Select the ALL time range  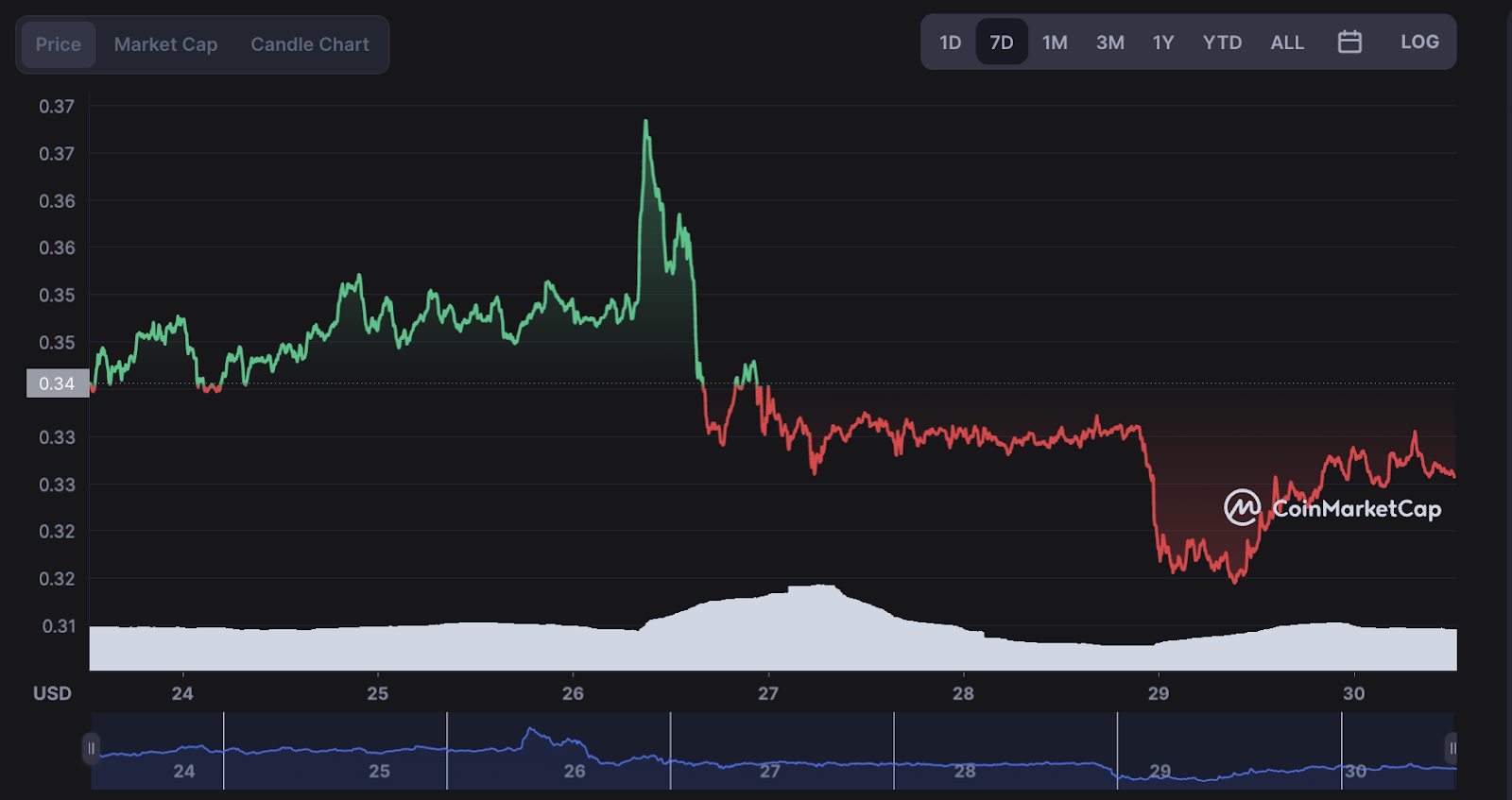point(1287,43)
